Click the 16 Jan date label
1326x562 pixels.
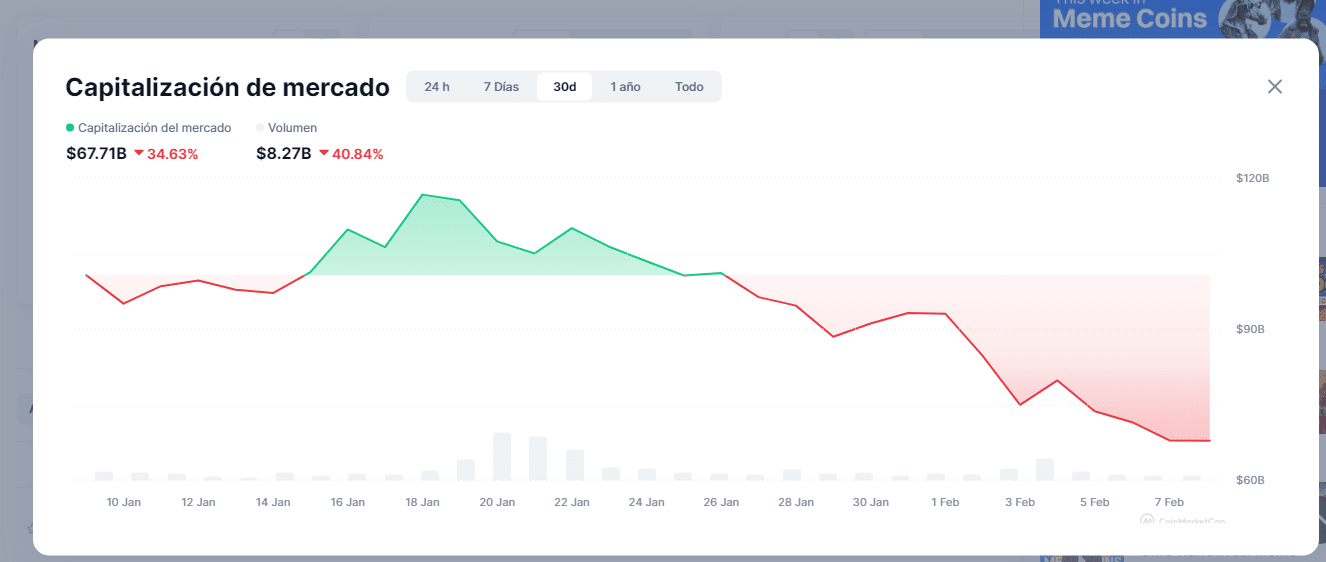pos(348,502)
